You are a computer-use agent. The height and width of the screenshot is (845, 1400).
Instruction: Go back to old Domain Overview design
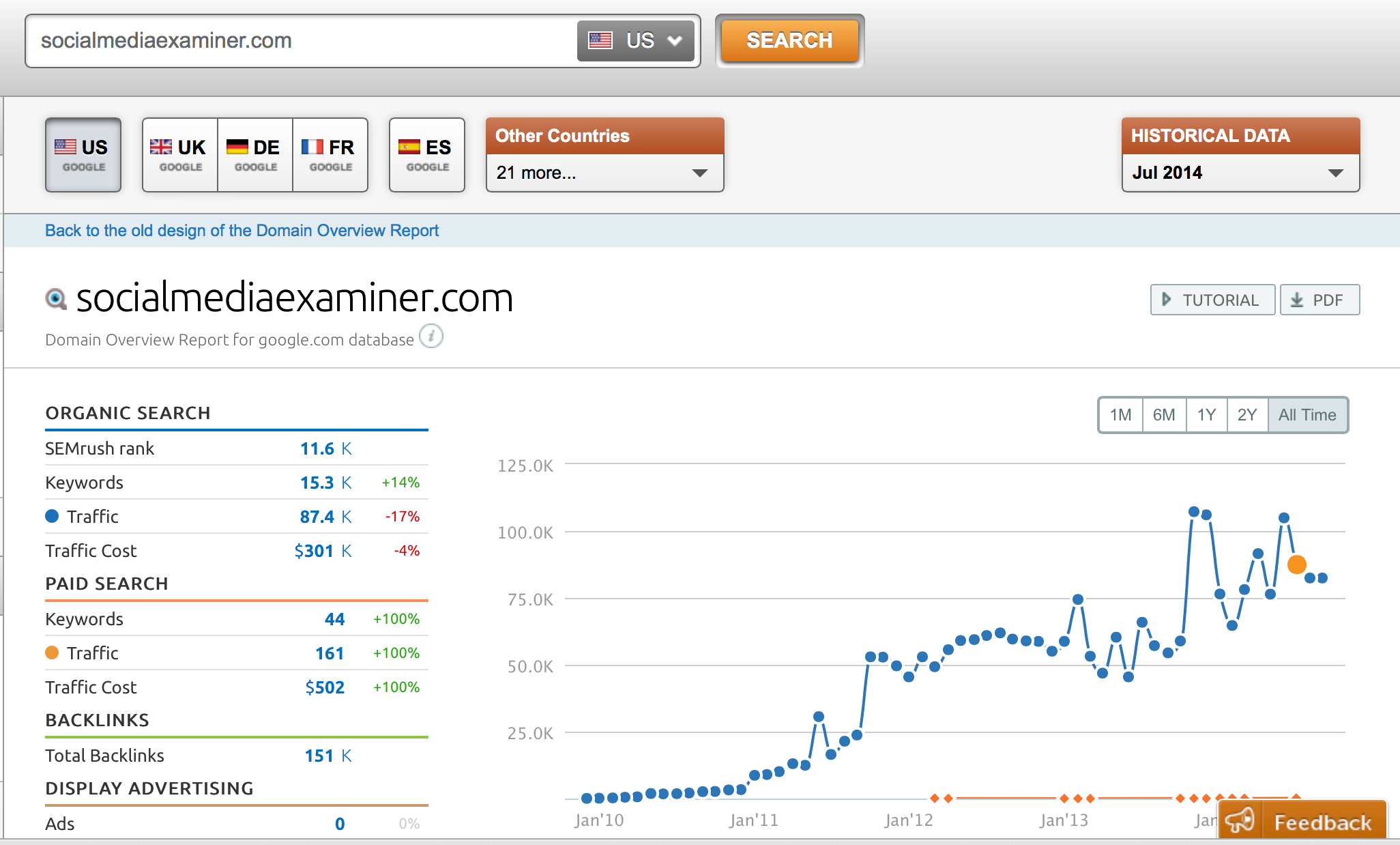pos(242,231)
